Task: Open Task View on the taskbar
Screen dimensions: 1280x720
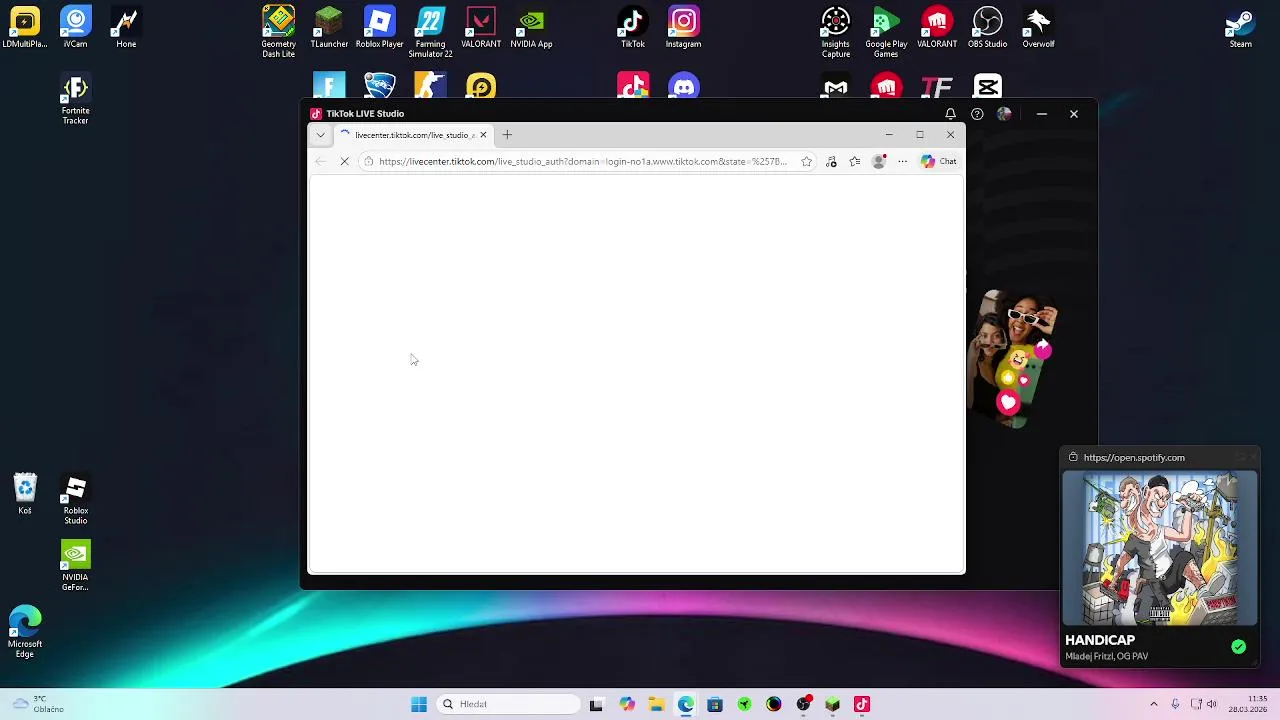Action: (596, 704)
